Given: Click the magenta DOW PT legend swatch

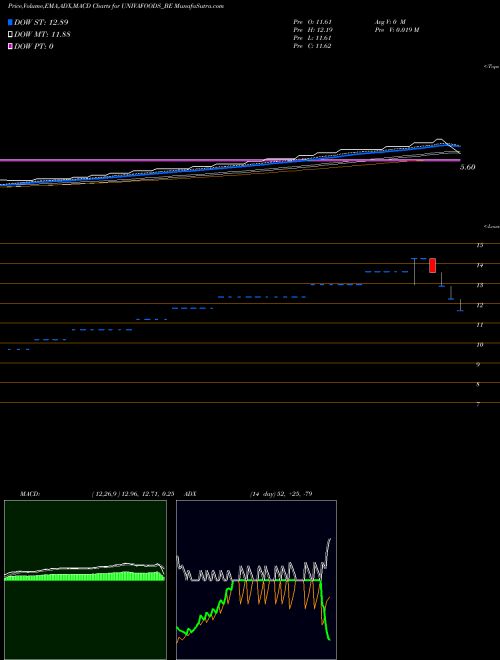Looking at the screenshot, I should pos(10,46).
